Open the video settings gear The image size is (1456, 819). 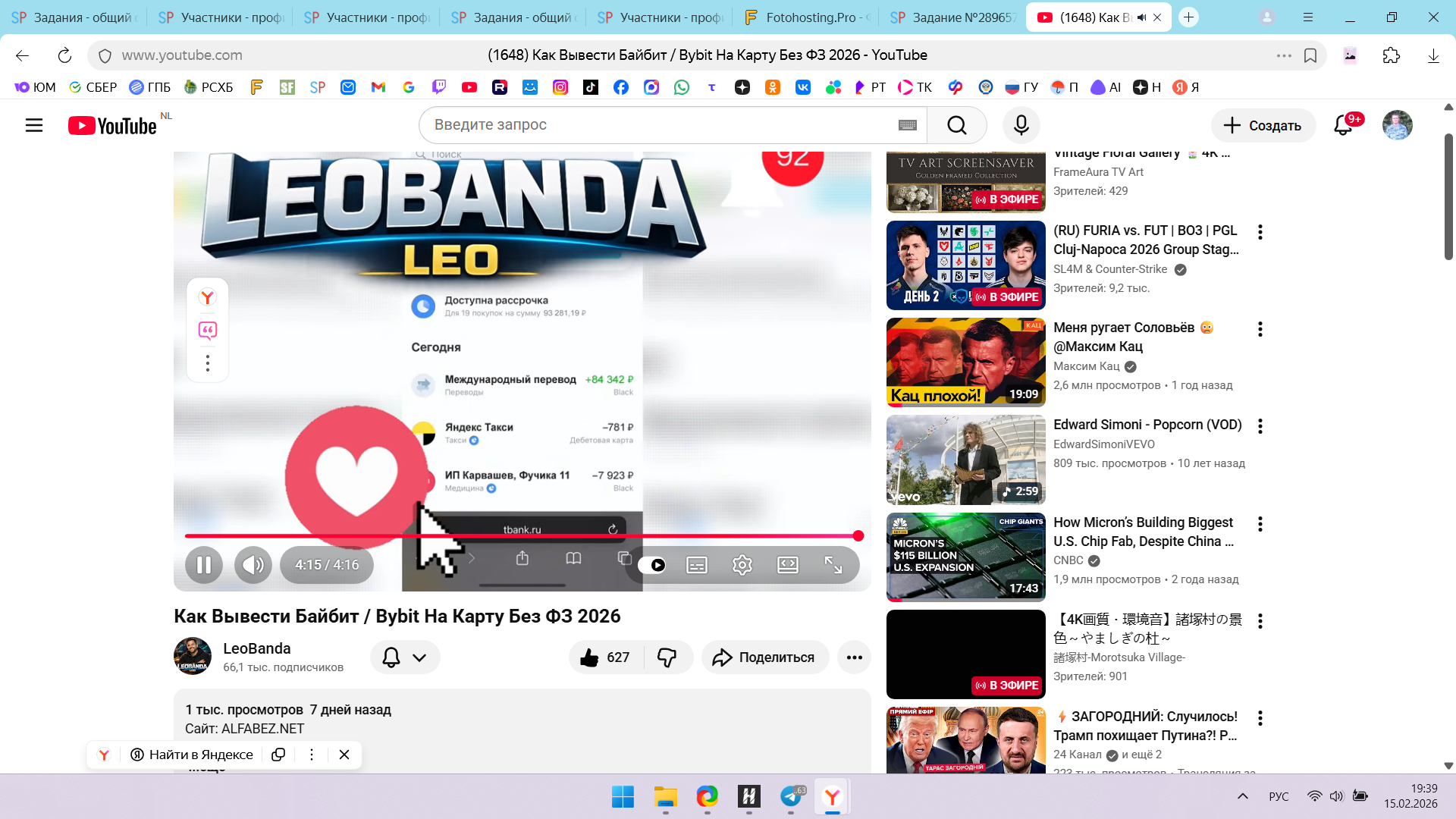point(742,565)
